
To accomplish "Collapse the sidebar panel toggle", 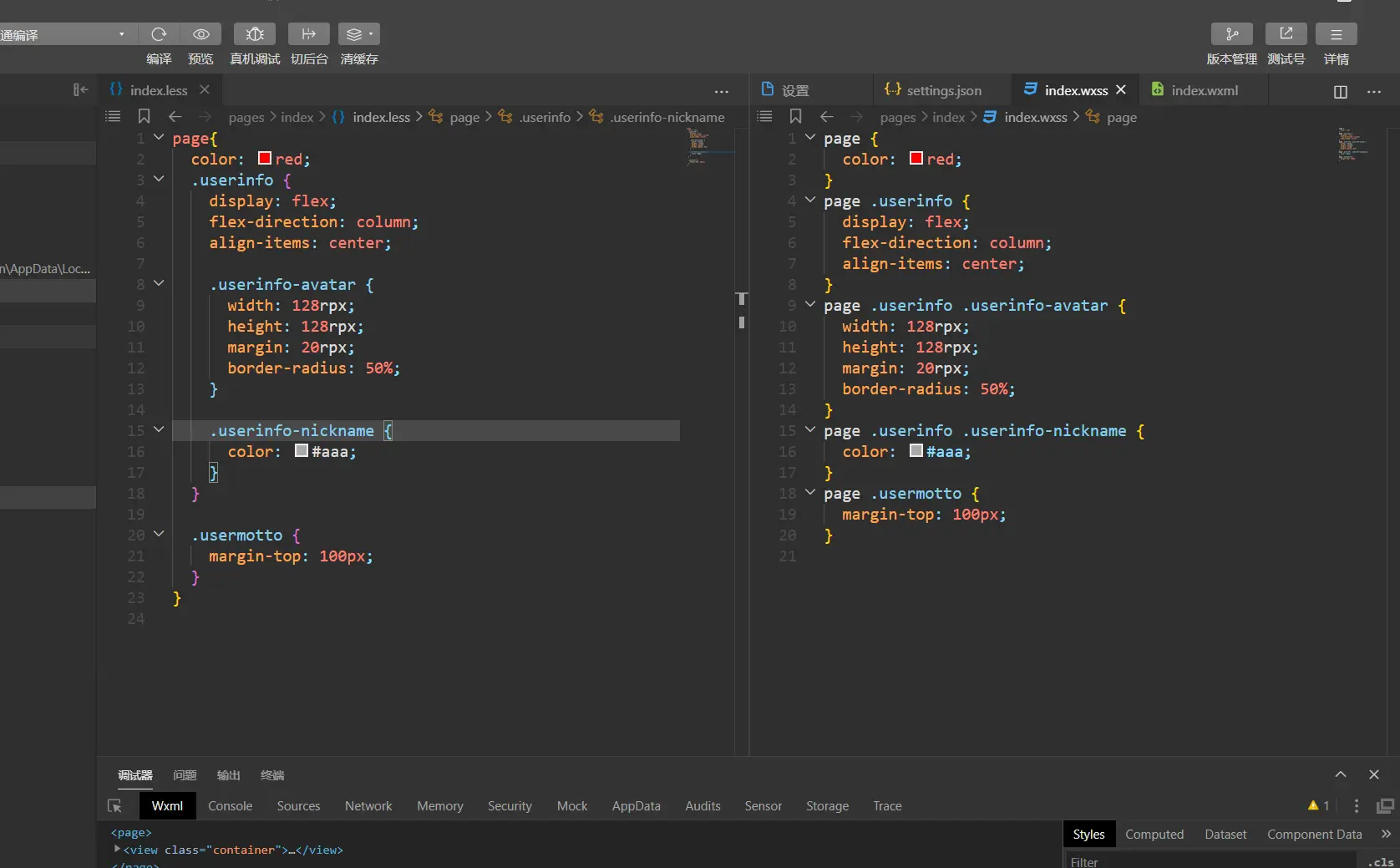I will 80,90.
